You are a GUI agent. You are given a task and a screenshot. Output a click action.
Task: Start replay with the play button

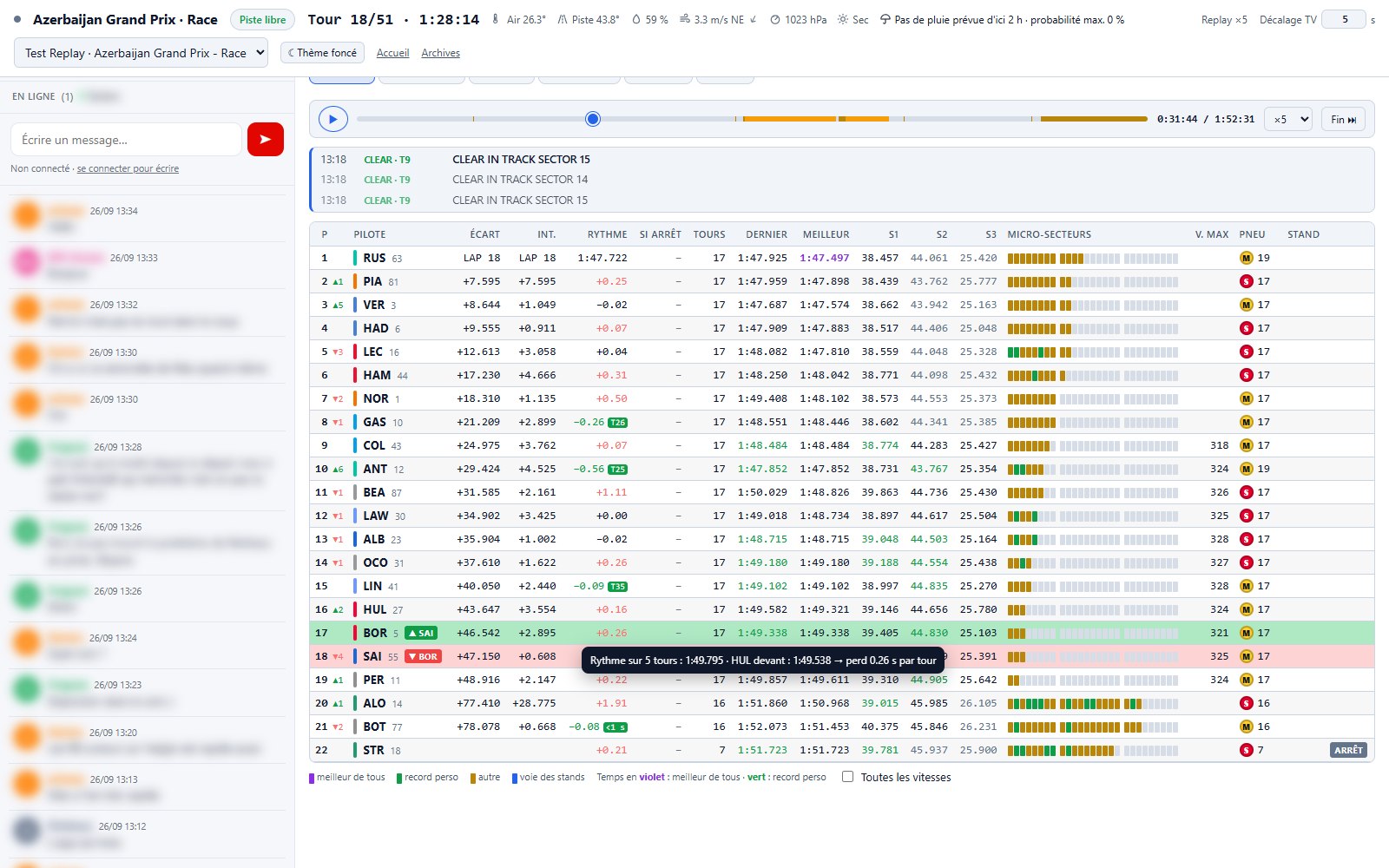coord(333,119)
